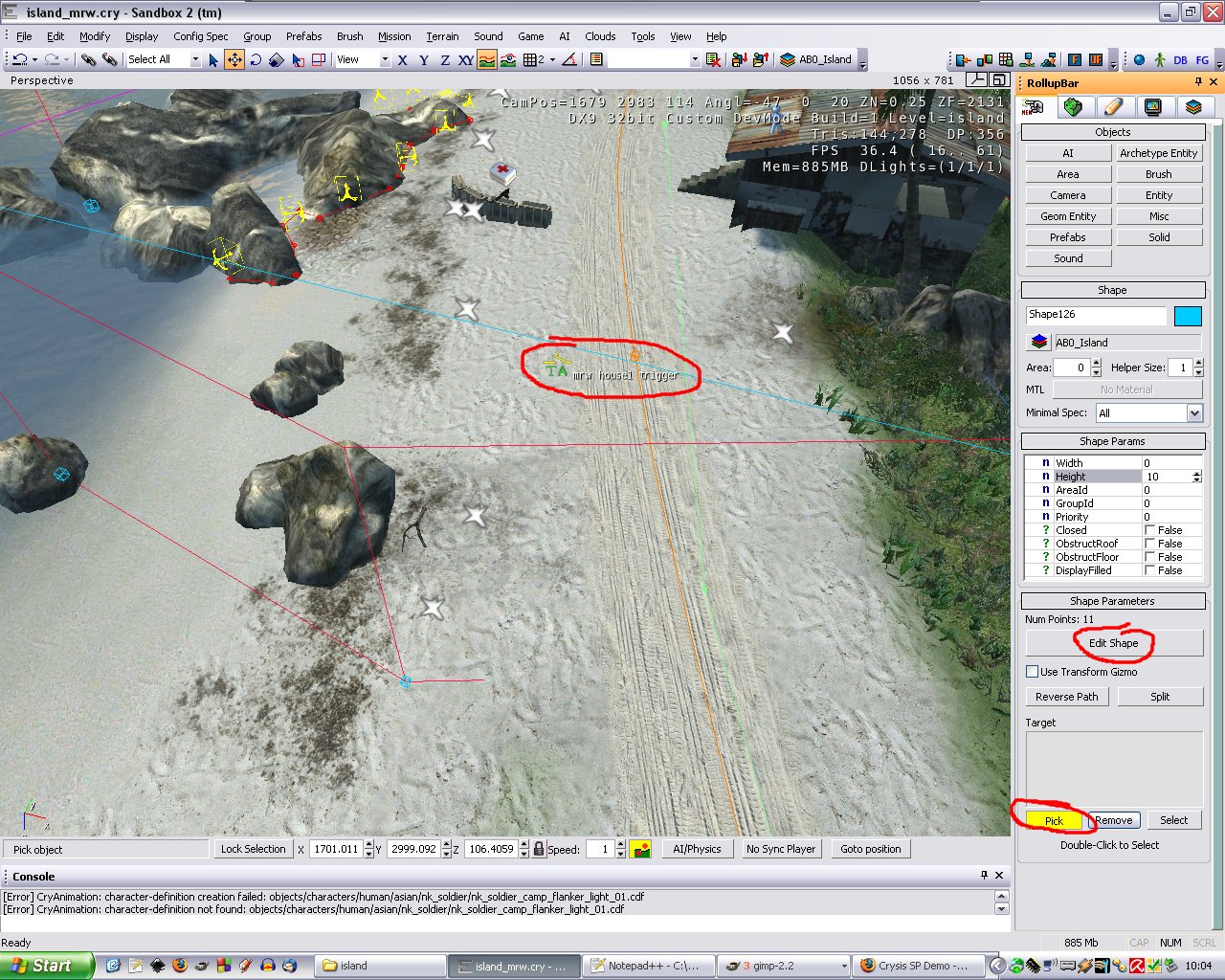Constrain movement to the Z axis
Image resolution: width=1225 pixels, height=980 pixels.
click(444, 59)
